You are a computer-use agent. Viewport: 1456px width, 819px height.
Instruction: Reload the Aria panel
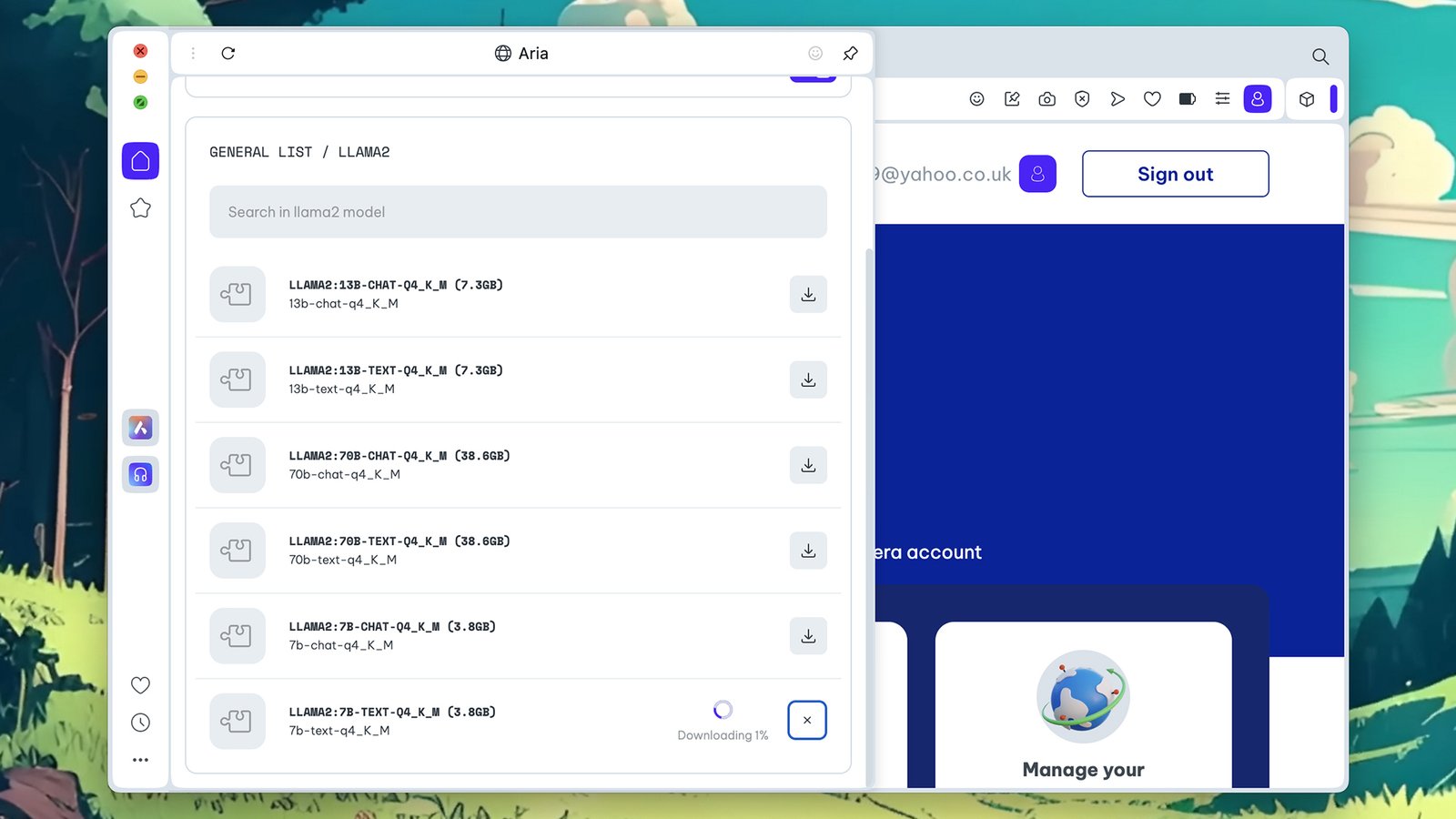tap(228, 54)
